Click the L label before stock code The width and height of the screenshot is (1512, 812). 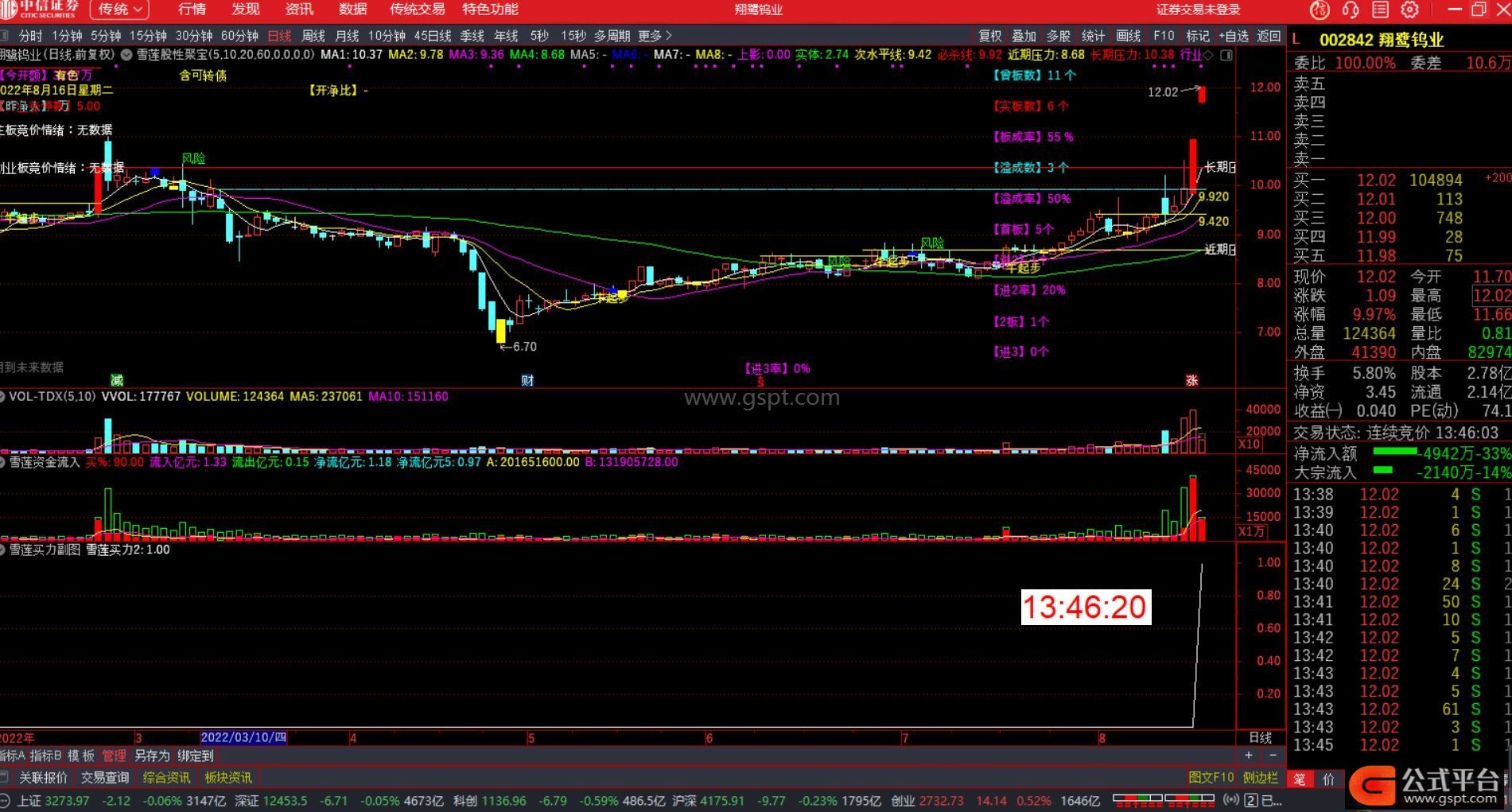pyautogui.click(x=1296, y=40)
